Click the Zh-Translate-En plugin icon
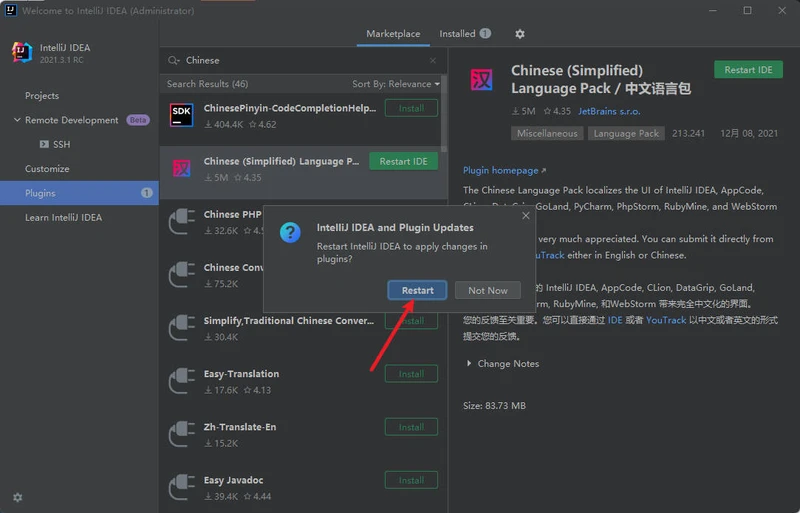Viewport: 800px width, 513px height. point(181,434)
